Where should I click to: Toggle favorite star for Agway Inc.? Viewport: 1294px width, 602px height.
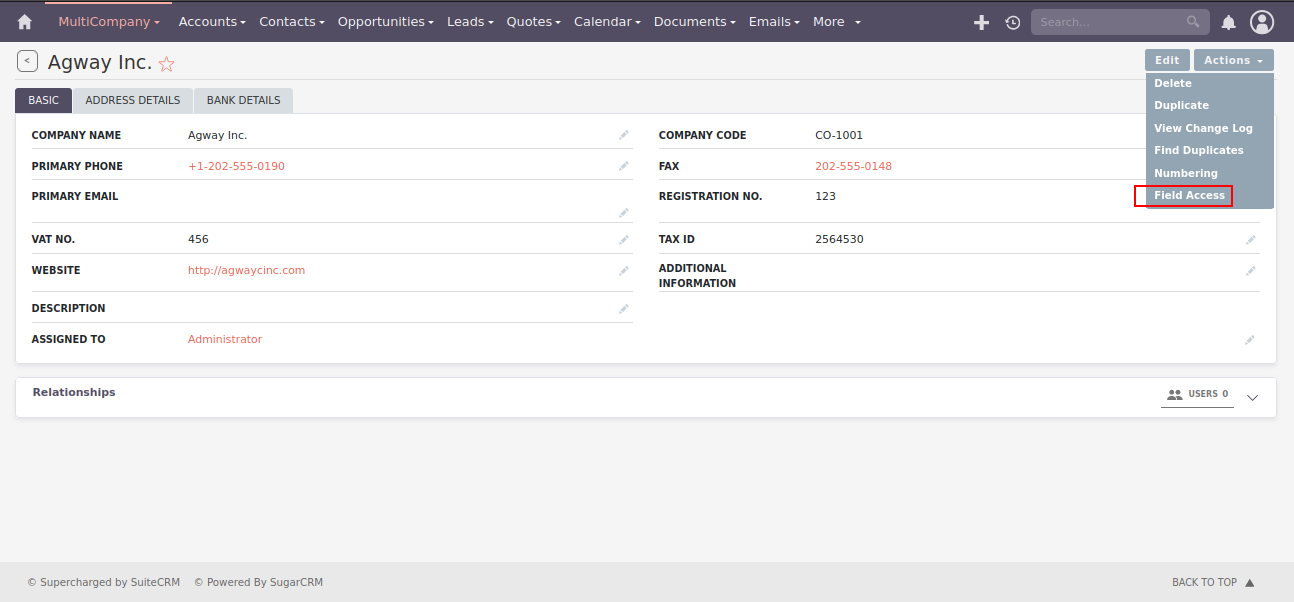[x=166, y=63]
